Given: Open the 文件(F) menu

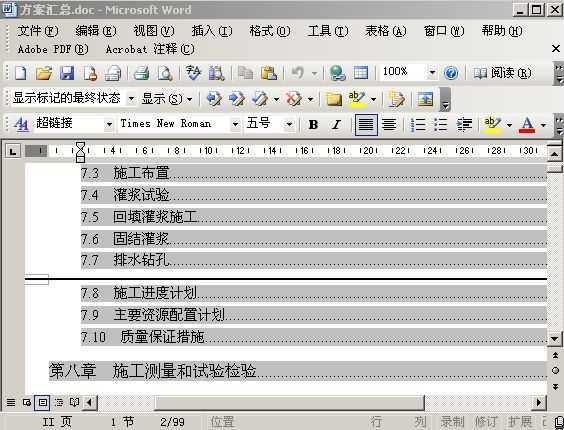Looking at the screenshot, I should (38, 31).
